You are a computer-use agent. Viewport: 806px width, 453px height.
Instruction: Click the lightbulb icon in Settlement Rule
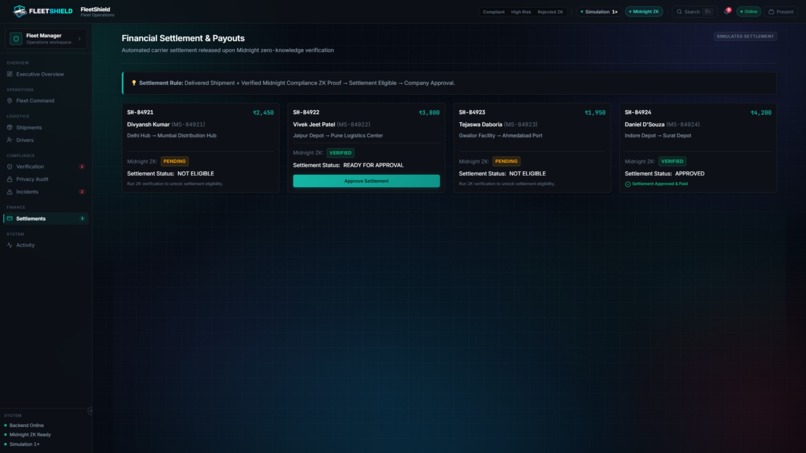134,83
